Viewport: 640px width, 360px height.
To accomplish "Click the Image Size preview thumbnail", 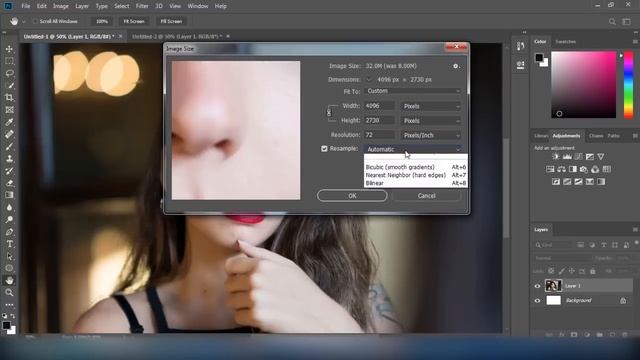I will pyautogui.click(x=236, y=130).
